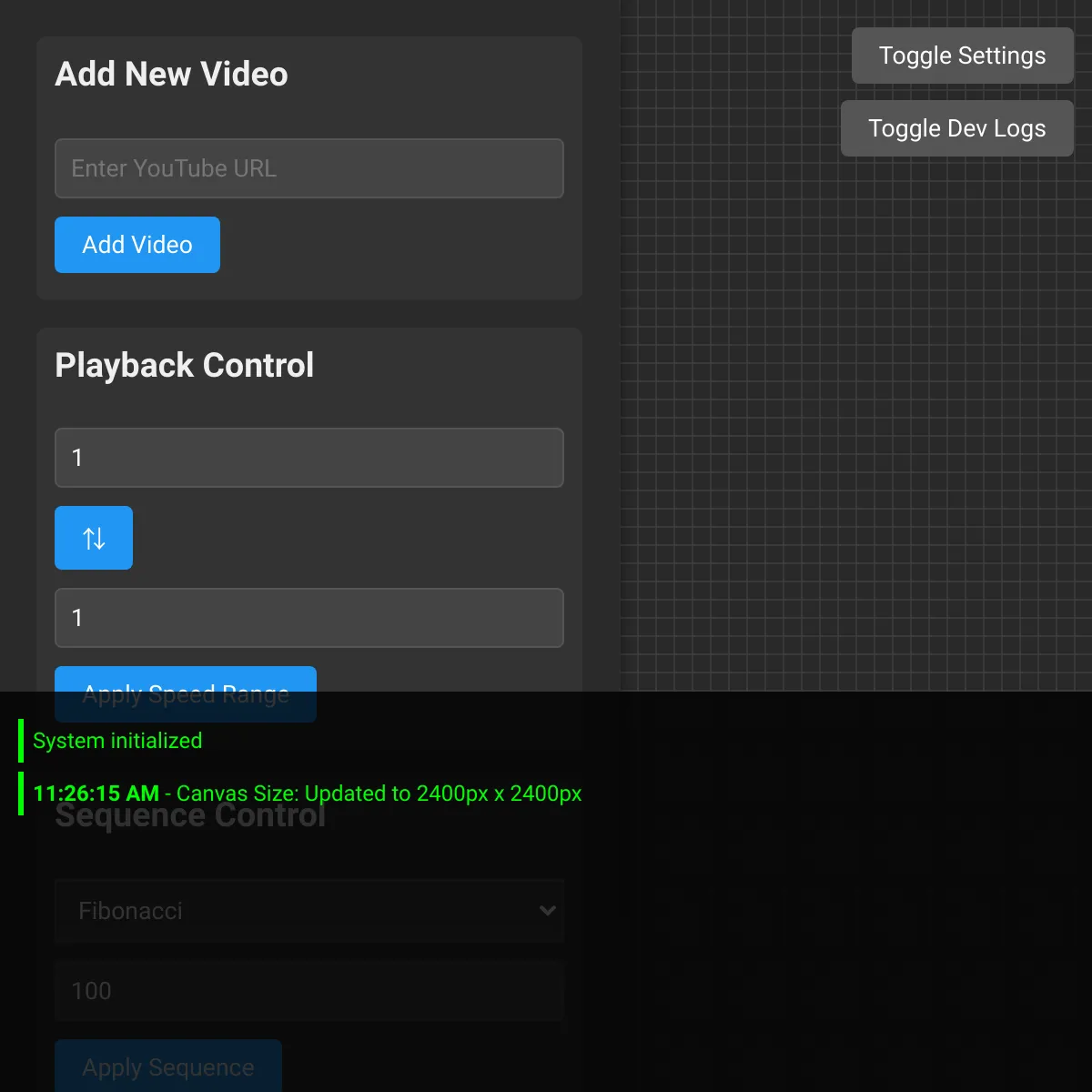
Task: Click the Sequence Control heading
Action: (x=190, y=815)
